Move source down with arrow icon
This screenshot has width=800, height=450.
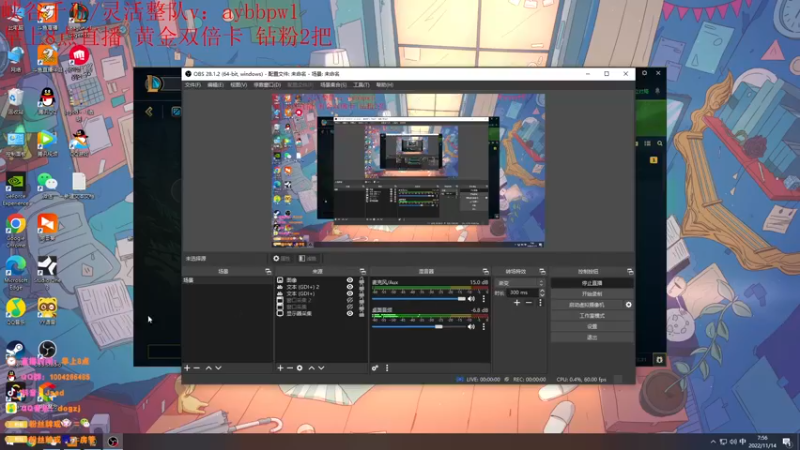click(321, 368)
